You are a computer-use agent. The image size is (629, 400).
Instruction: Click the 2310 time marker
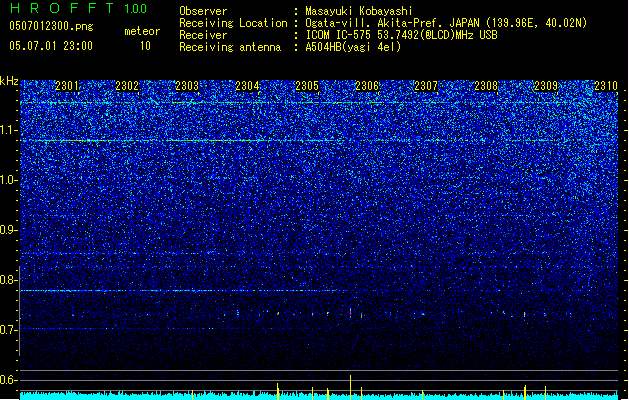(606, 86)
